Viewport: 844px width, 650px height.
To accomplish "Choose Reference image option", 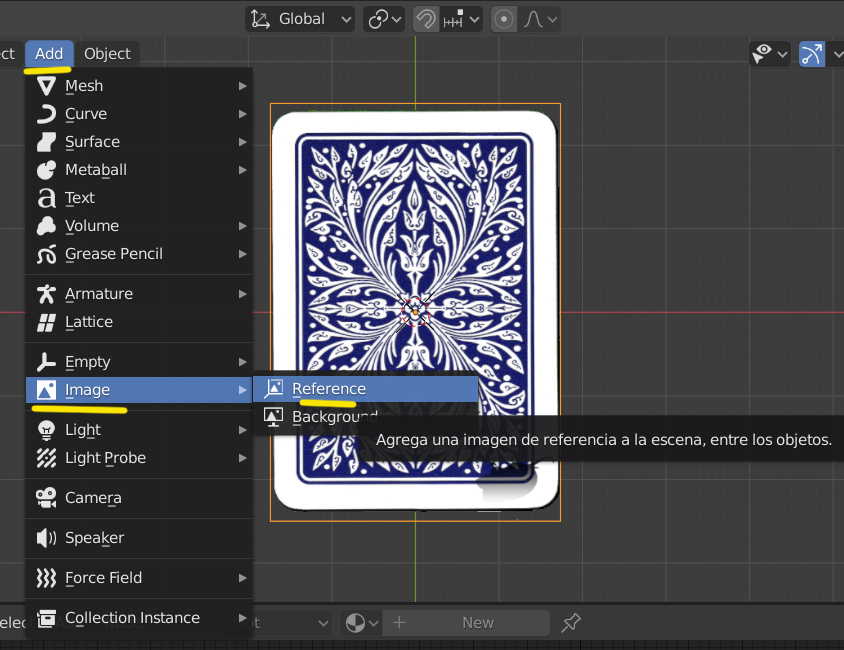I will point(365,388).
